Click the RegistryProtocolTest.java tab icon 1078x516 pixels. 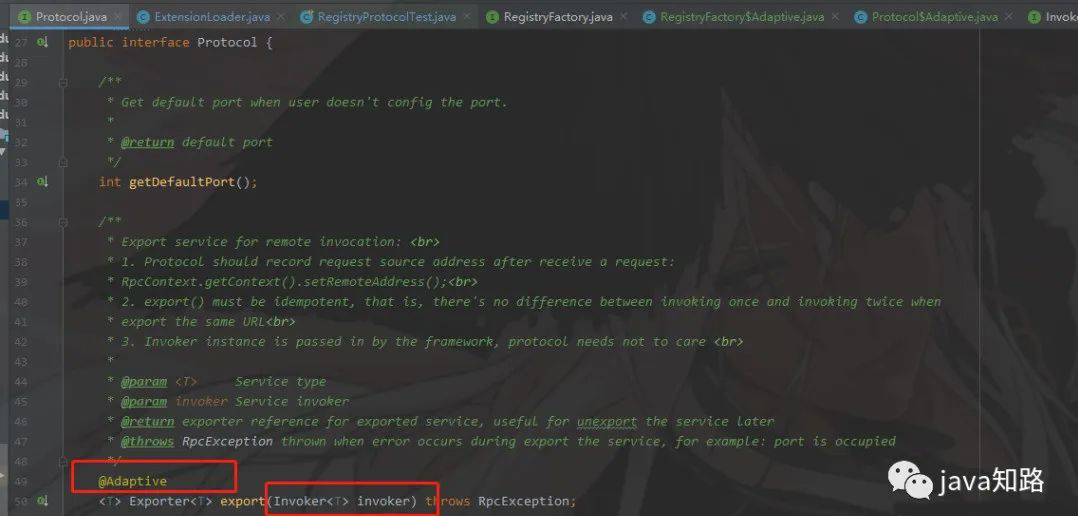coord(307,17)
